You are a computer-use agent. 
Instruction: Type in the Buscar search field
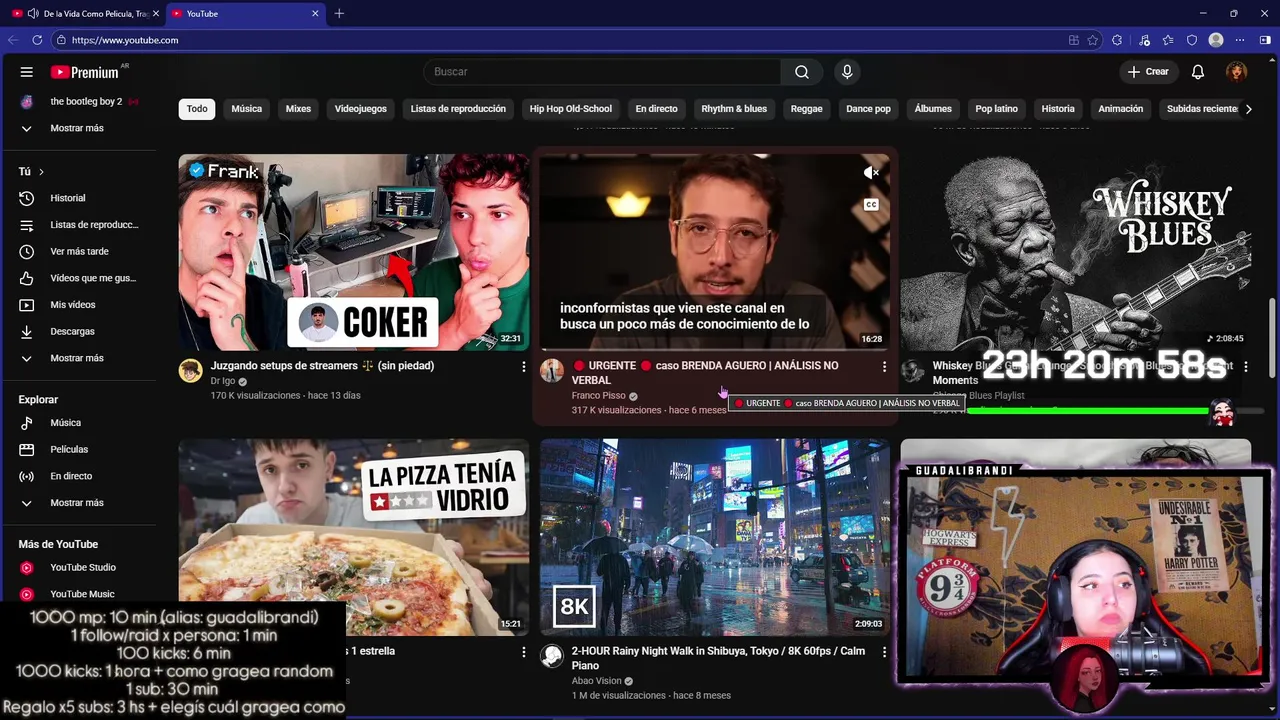603,72
